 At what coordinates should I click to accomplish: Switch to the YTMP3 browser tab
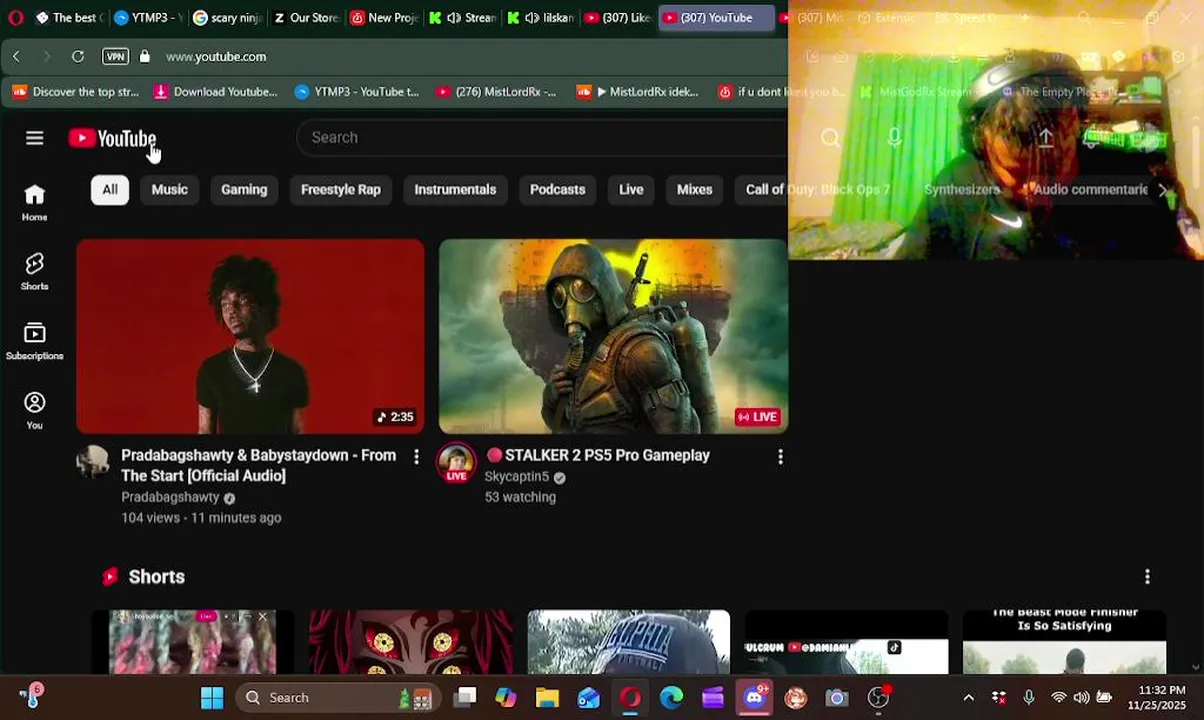(x=146, y=18)
